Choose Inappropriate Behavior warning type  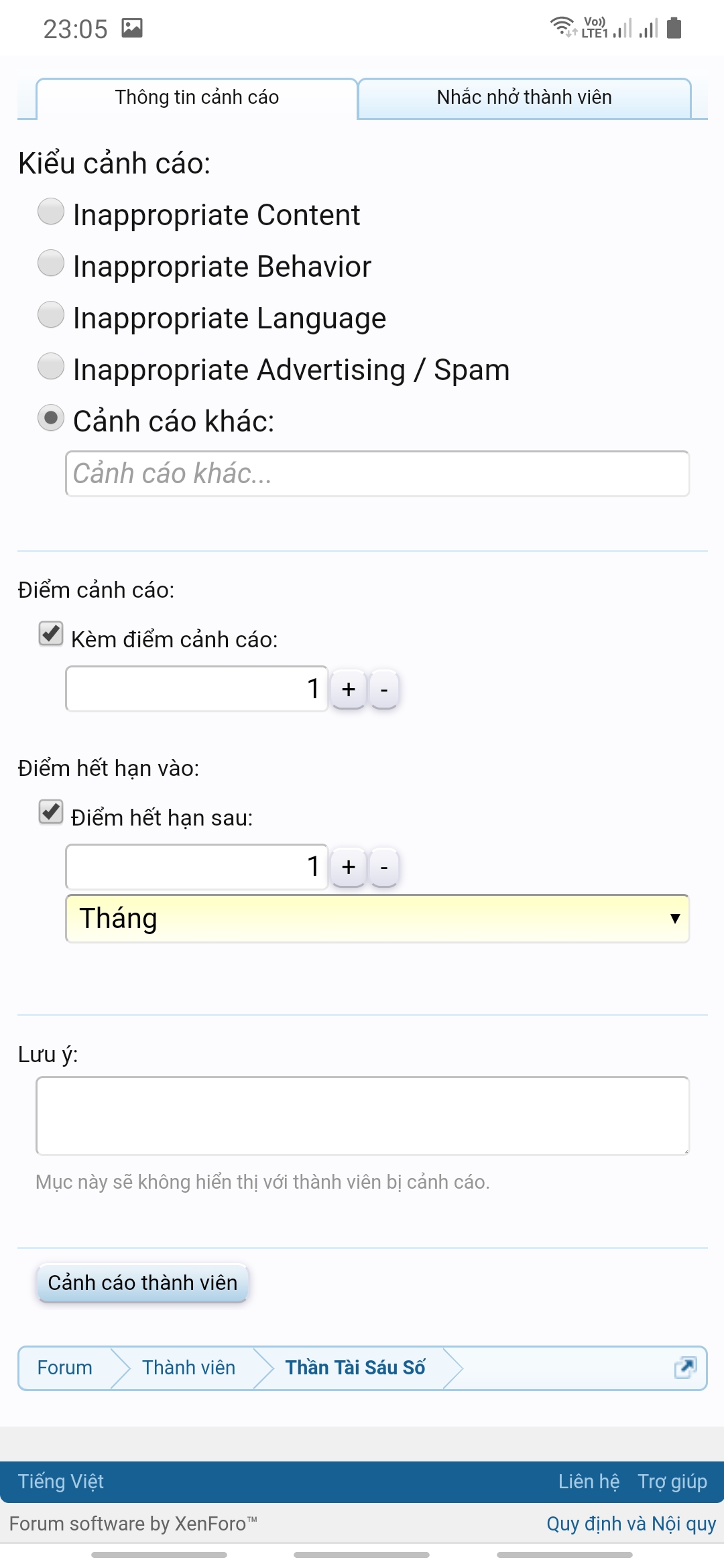coord(51,263)
